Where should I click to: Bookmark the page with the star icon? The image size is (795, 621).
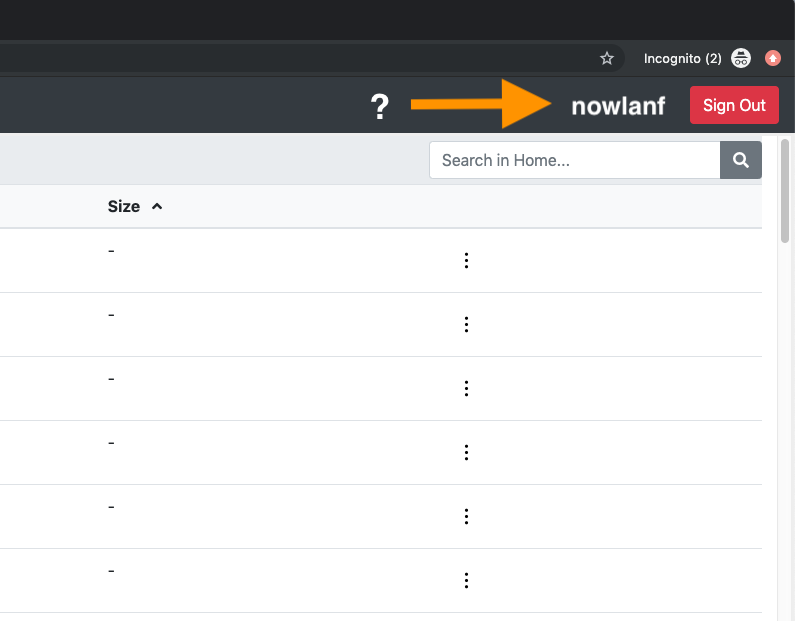coord(606,58)
